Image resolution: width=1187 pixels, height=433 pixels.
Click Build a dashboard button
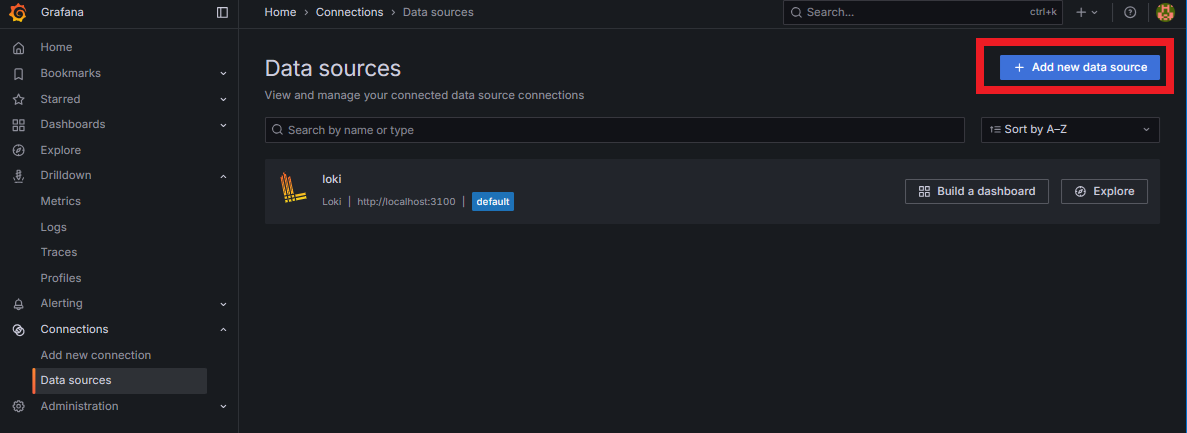pyautogui.click(x=976, y=191)
